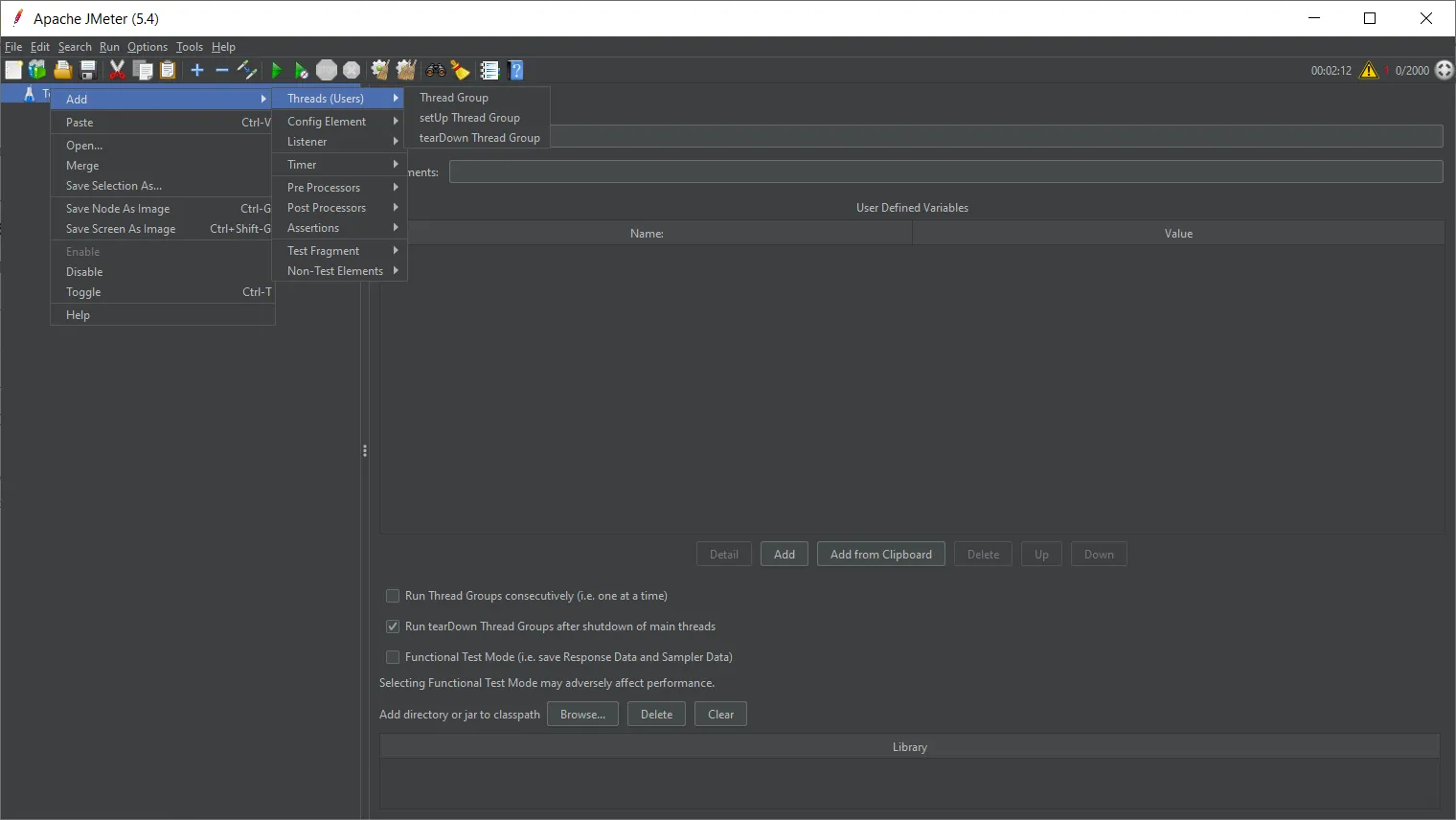
Task: Expand the Pre Processors submenu
Action: 340,188
